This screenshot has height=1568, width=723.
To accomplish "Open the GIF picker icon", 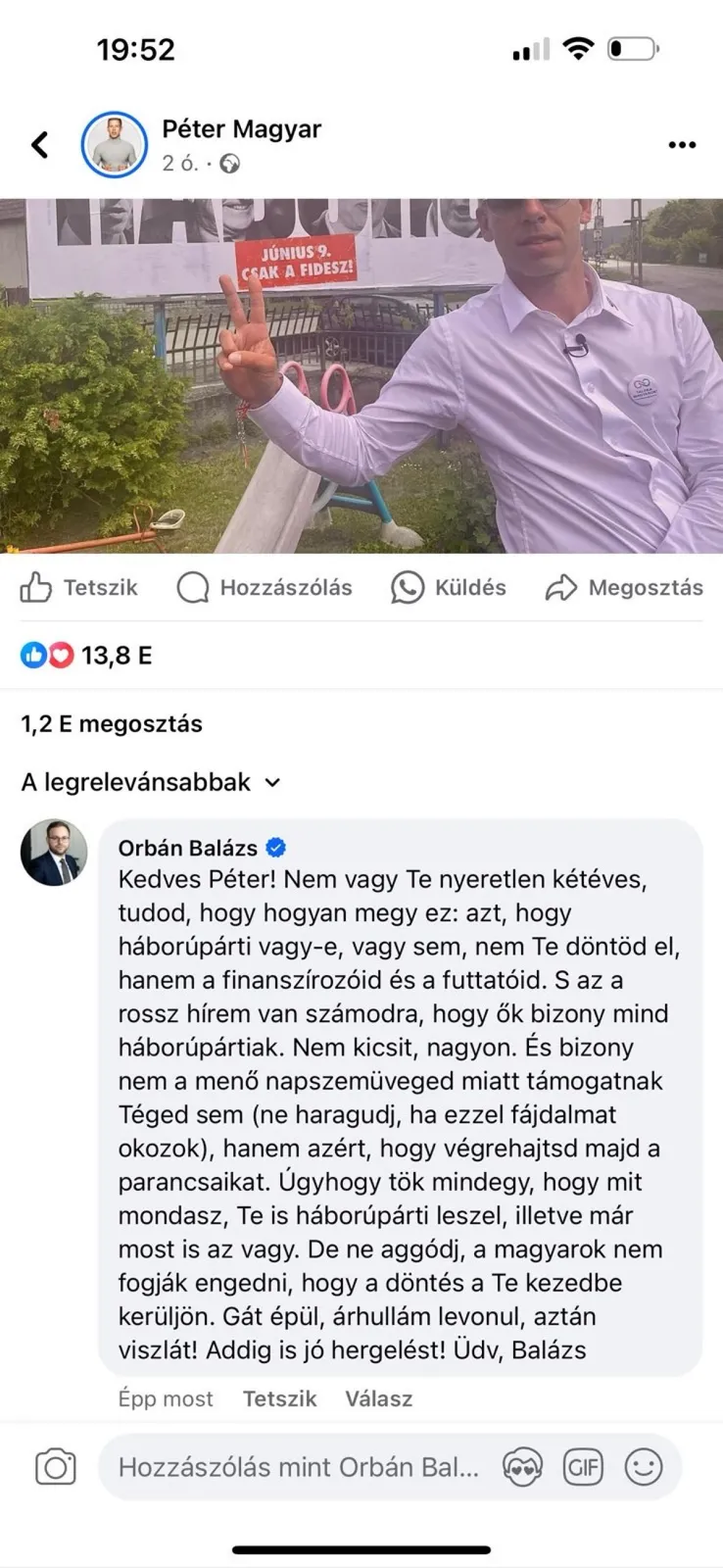I will coord(583,1467).
